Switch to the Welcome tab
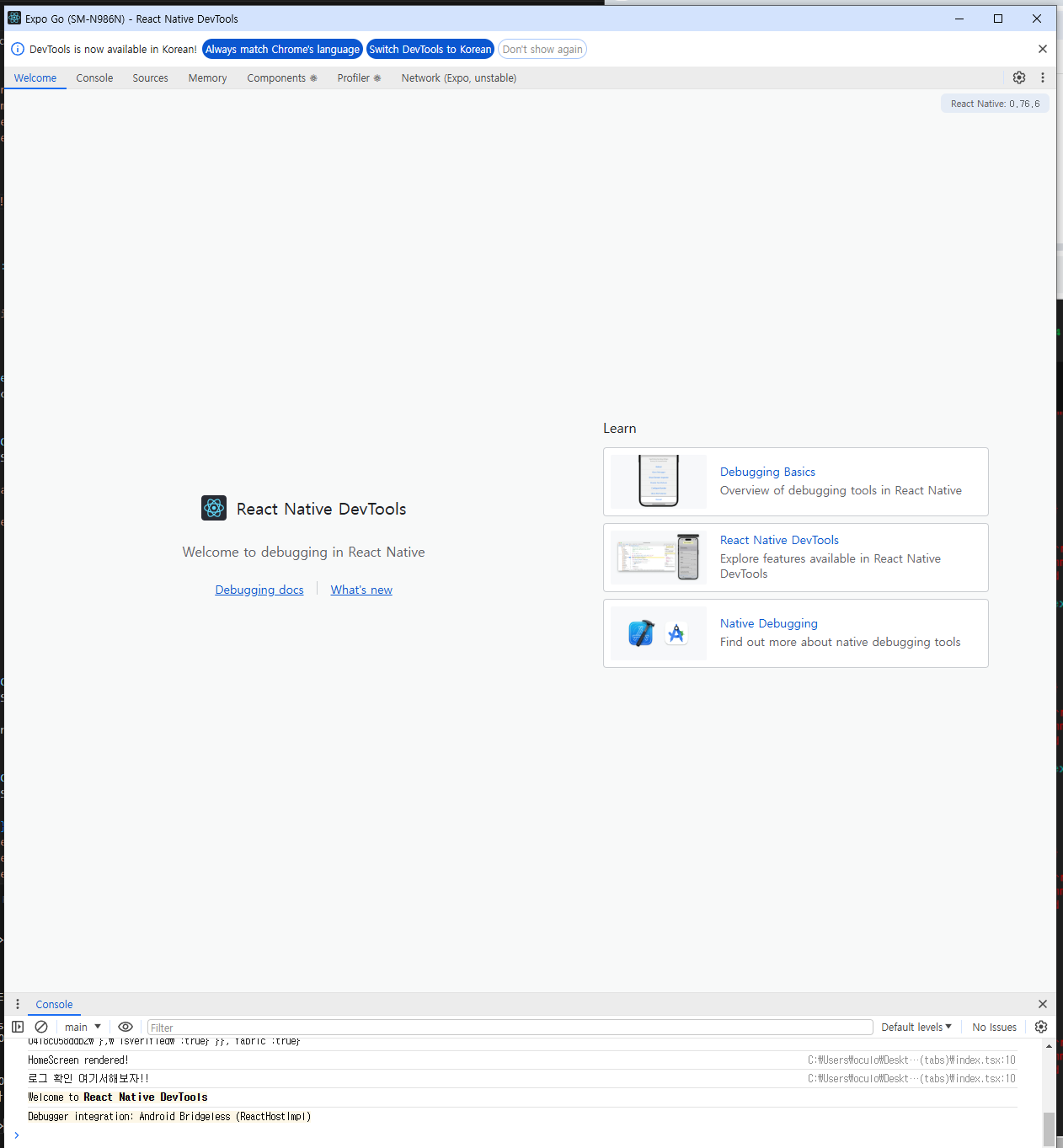The width and height of the screenshot is (1063, 1148). 35,77
